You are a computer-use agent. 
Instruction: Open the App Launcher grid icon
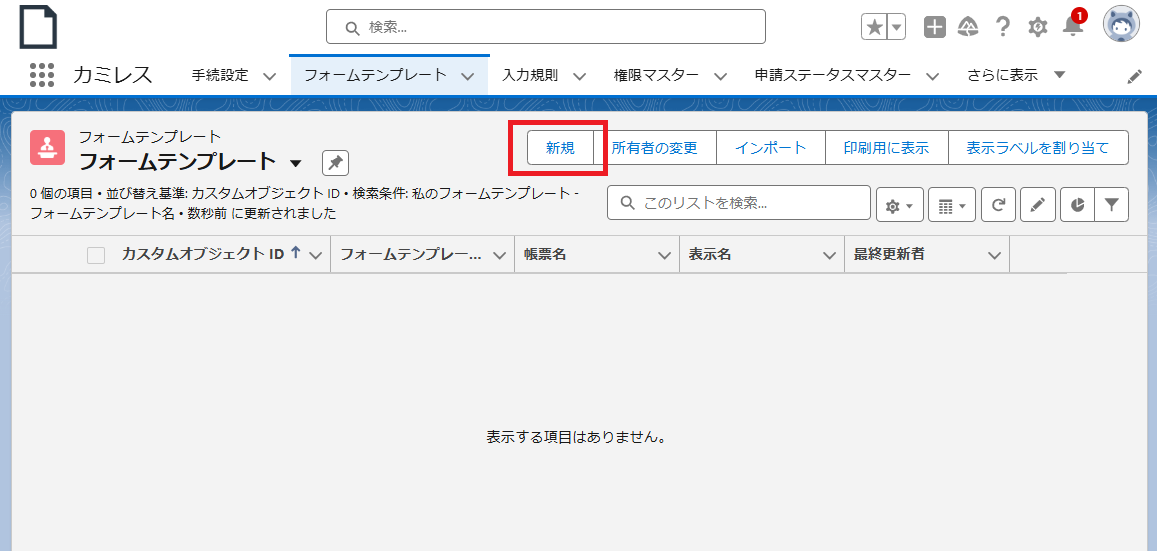click(x=43, y=75)
